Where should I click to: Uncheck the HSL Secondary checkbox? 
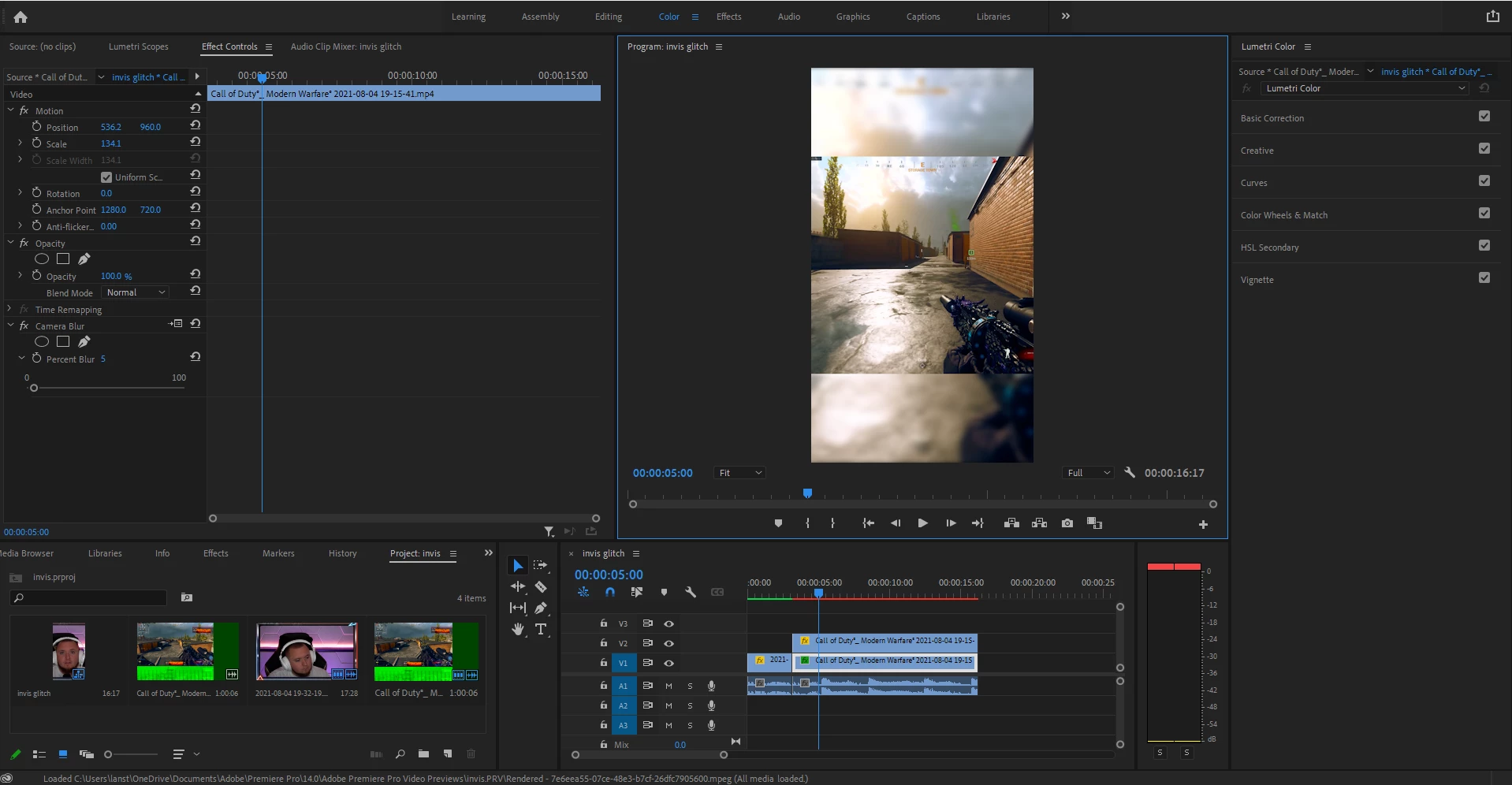pyautogui.click(x=1484, y=246)
